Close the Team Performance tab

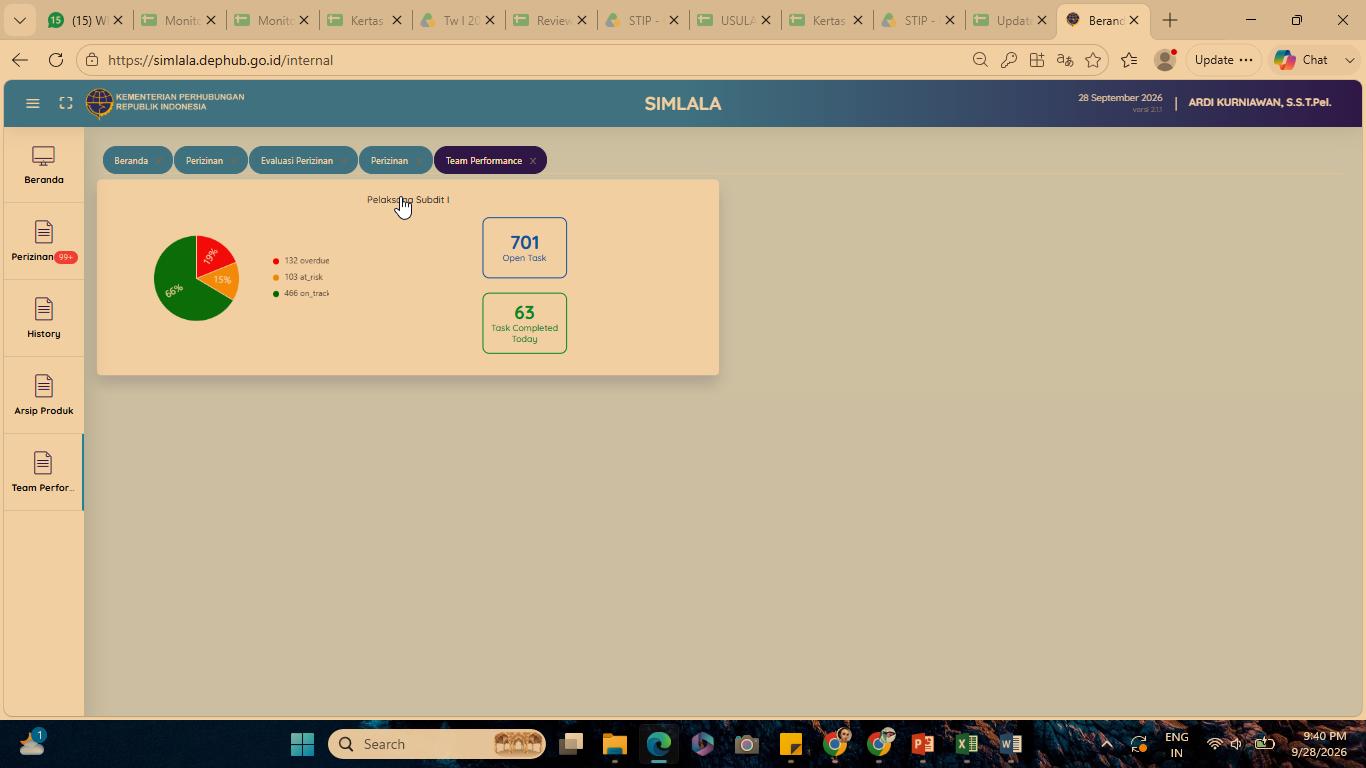click(533, 161)
